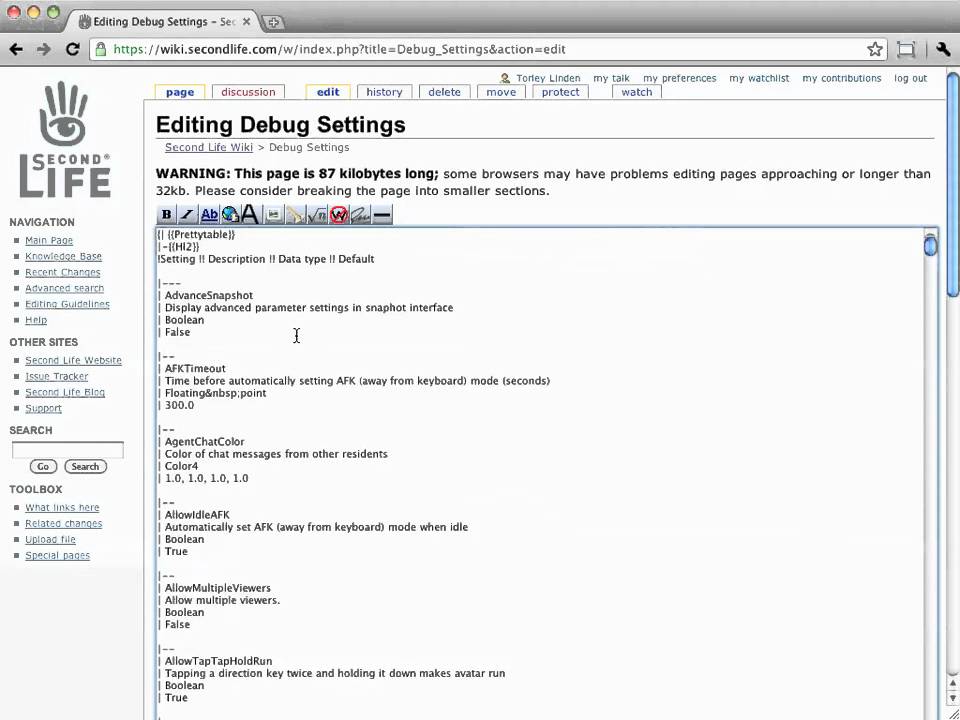Open the discussion tab
The height and width of the screenshot is (720, 960).
[248, 92]
